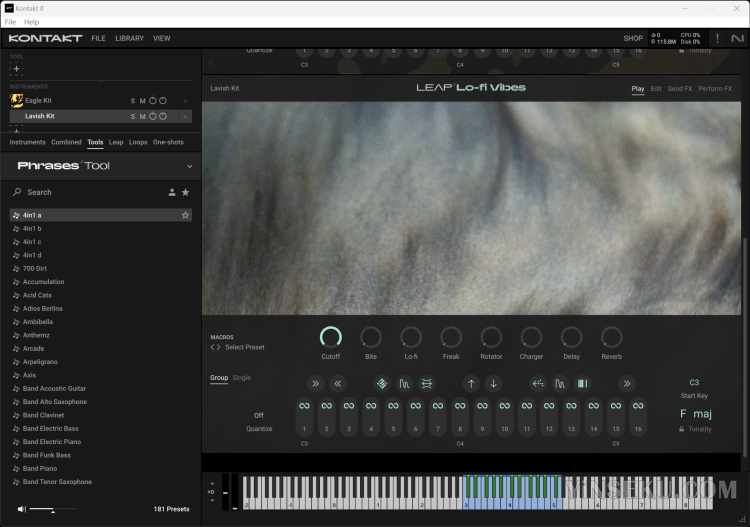Add a tool with the plus slot under TOOL
The width and height of the screenshot is (750, 527).
click(16, 69)
